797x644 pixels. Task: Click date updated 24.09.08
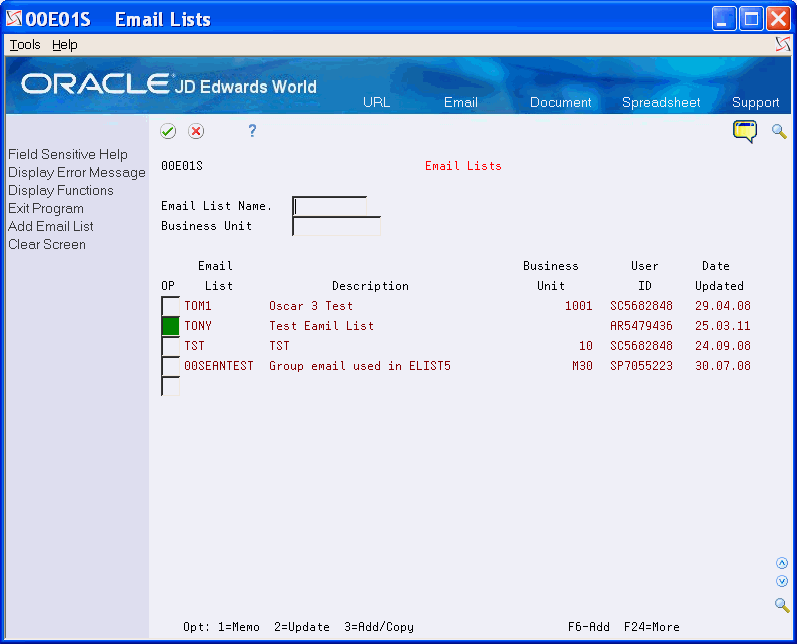tap(723, 346)
